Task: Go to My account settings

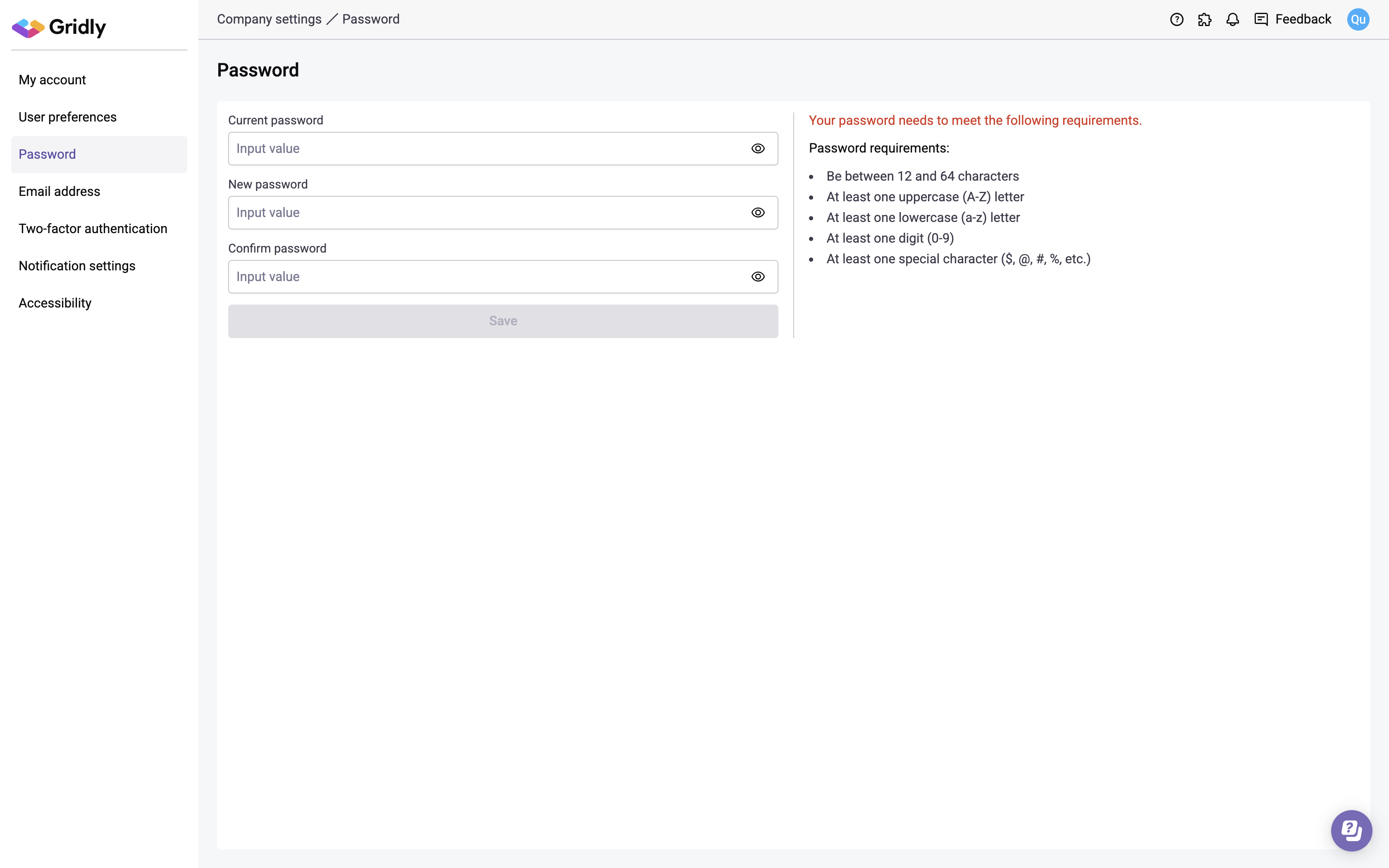Action: (x=52, y=80)
